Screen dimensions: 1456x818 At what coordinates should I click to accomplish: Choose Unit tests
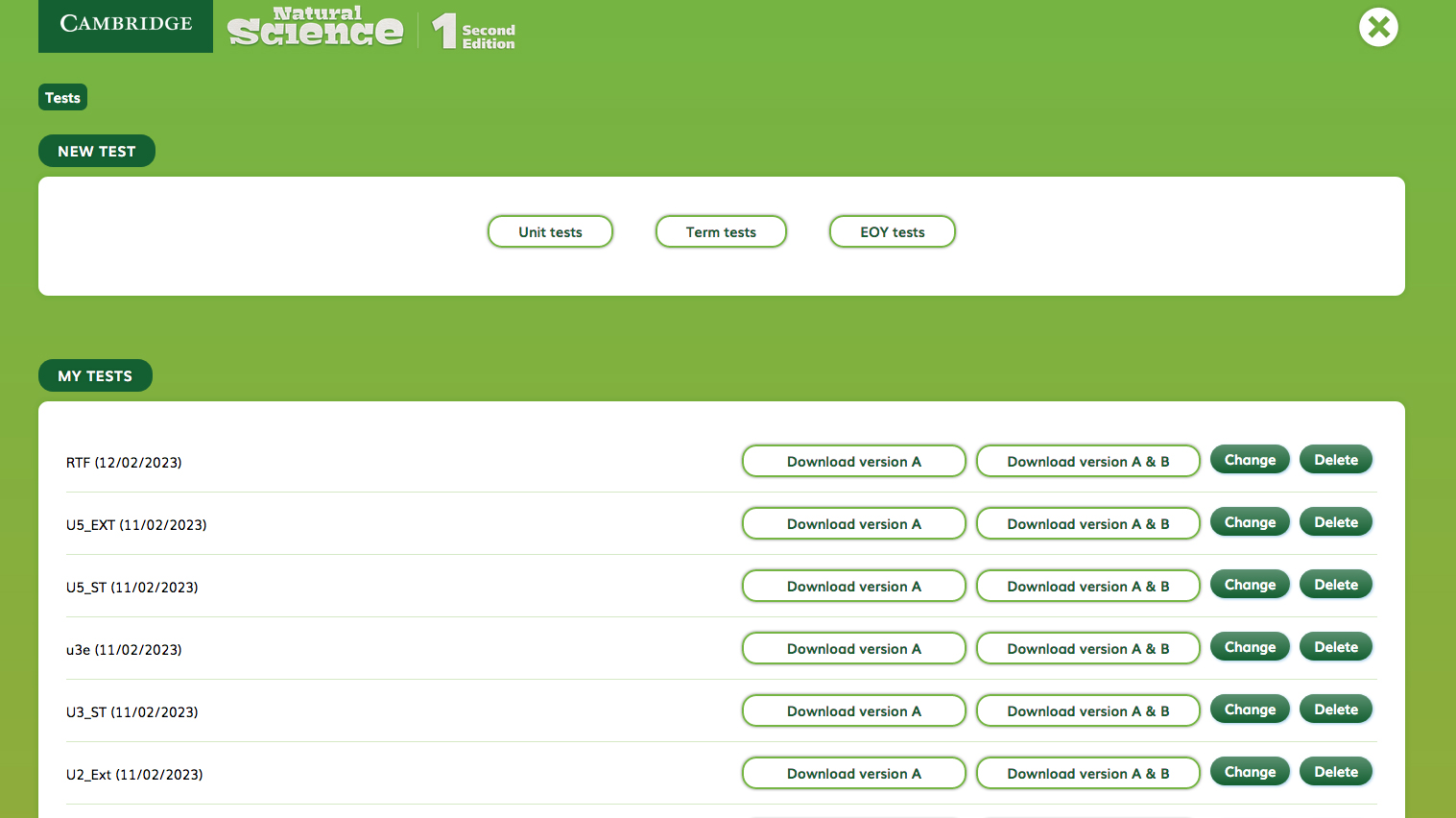550,231
